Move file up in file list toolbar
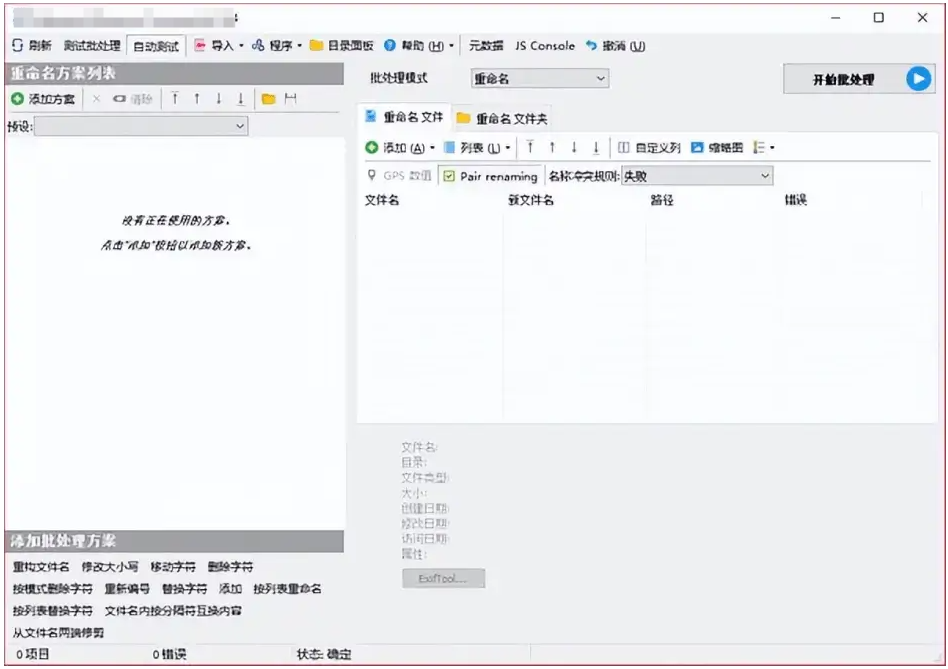948x669 pixels. coord(552,147)
